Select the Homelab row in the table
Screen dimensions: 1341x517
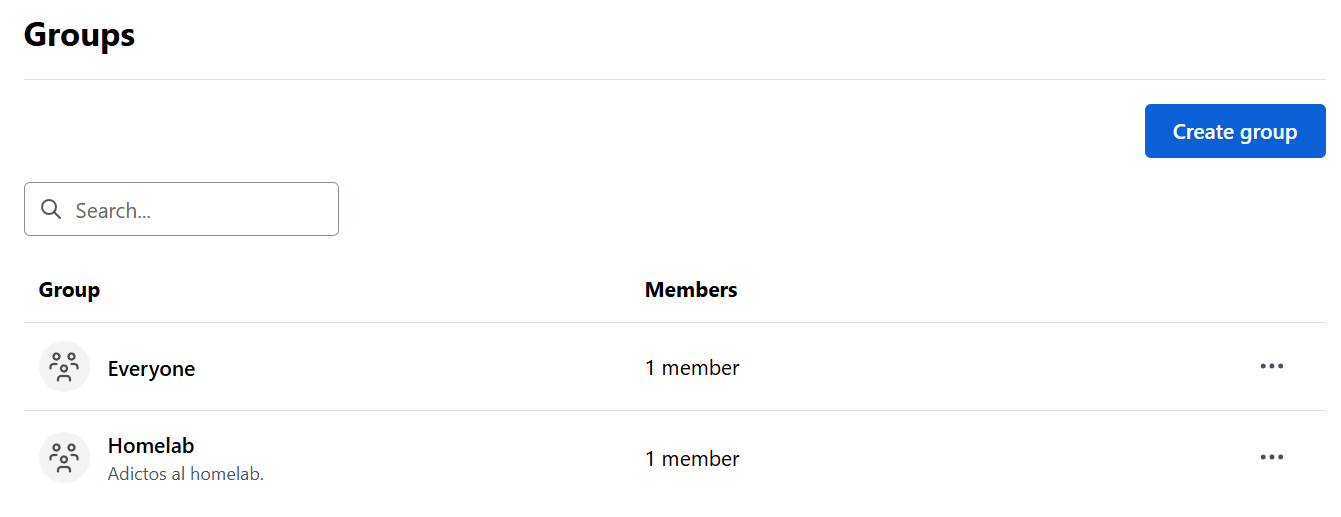(x=675, y=458)
